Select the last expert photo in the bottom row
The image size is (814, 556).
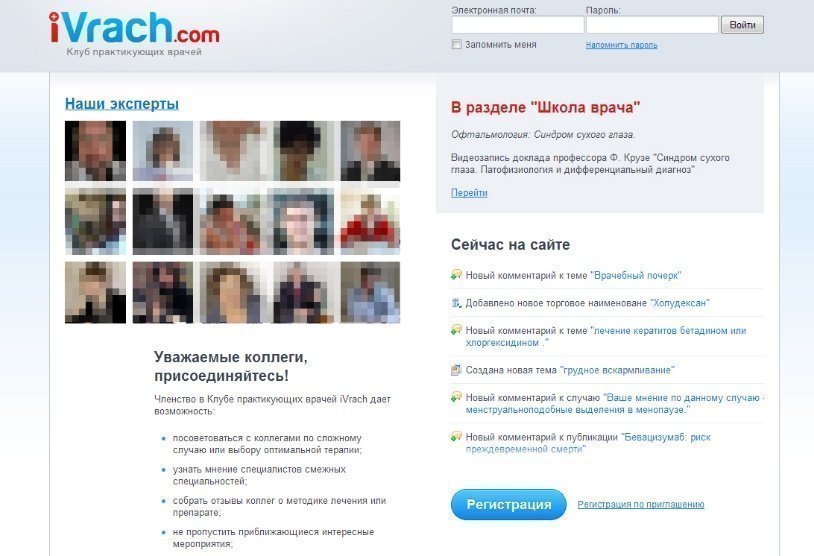tap(370, 292)
